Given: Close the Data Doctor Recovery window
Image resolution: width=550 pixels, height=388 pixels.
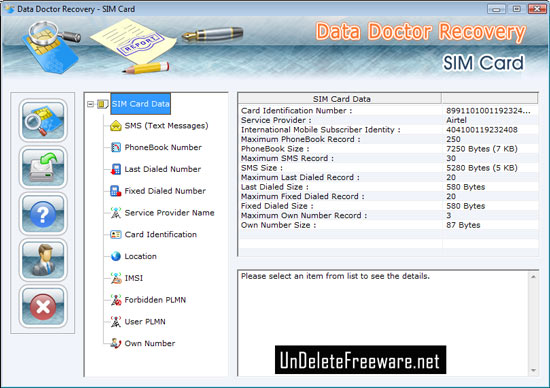Looking at the screenshot, I should click(537, 9).
